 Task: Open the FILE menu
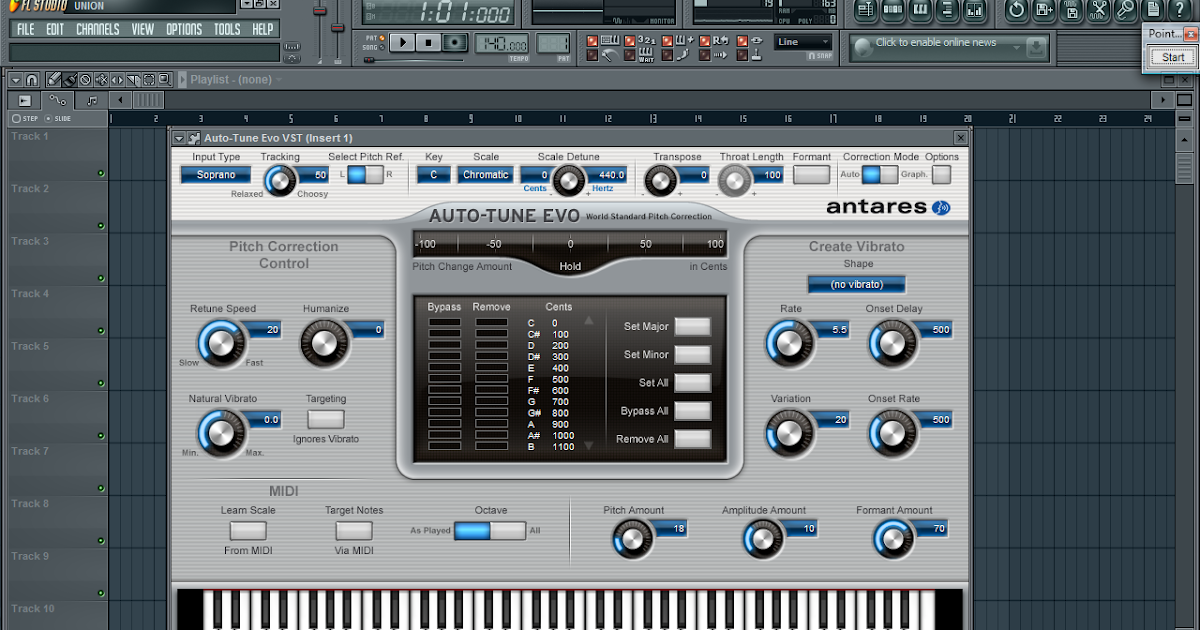click(x=25, y=29)
